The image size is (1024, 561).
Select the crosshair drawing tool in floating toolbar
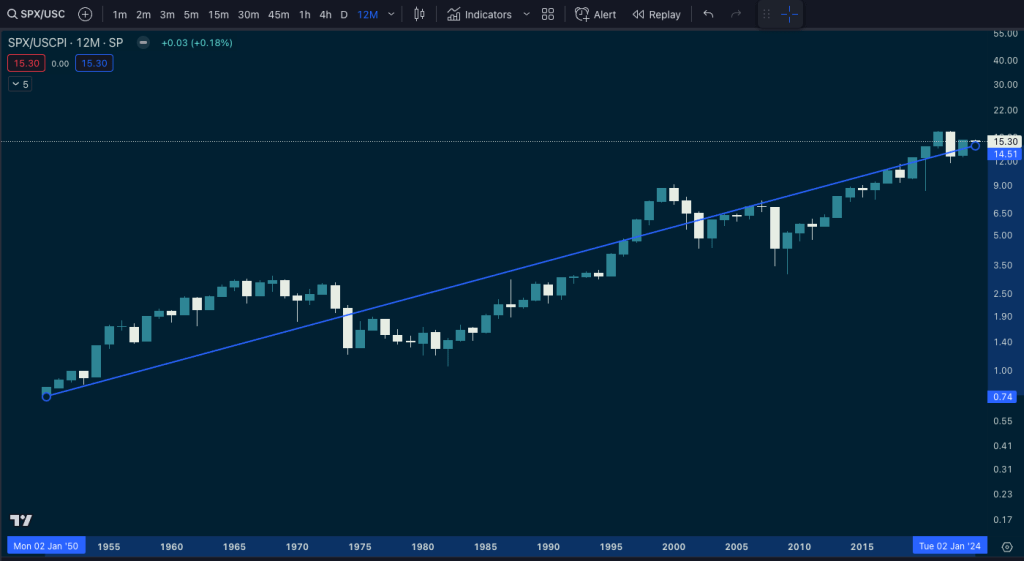pyautogui.click(x=789, y=14)
